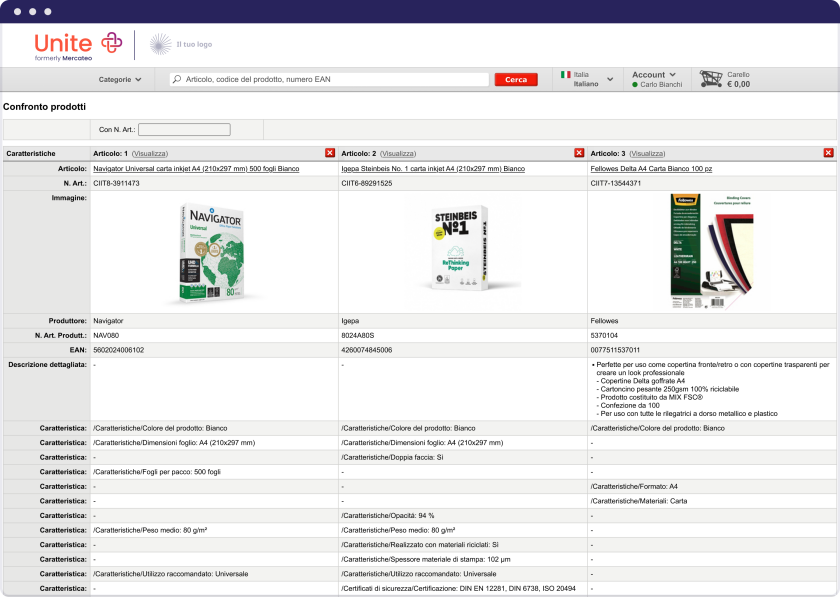
Task: Click the 'Con N. Art.' input field
Action: [184, 129]
